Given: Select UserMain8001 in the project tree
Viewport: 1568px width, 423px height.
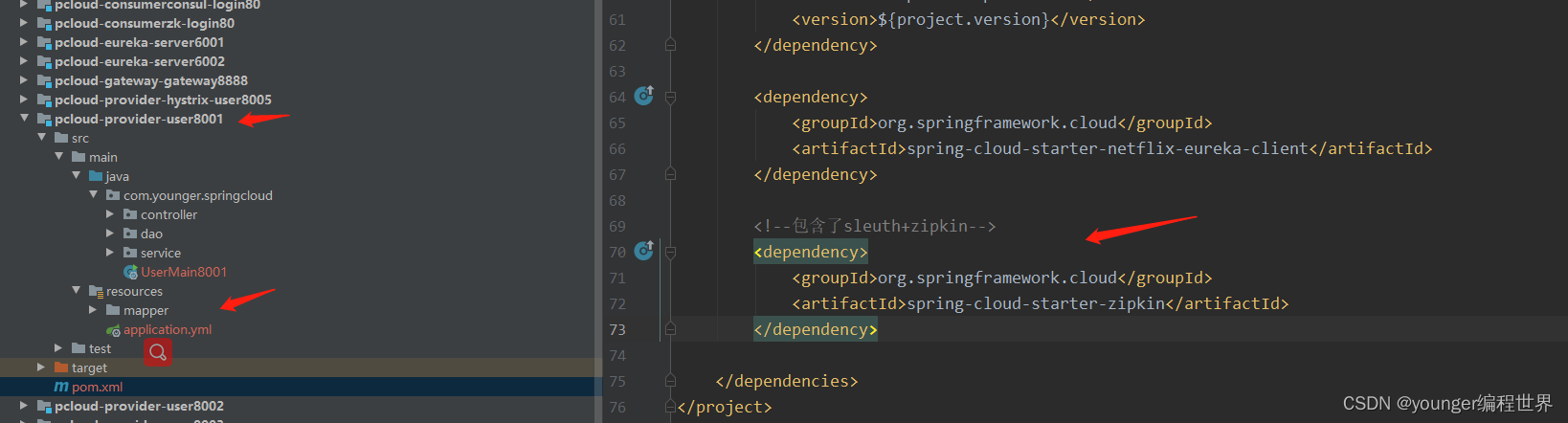Looking at the screenshot, I should [184, 272].
